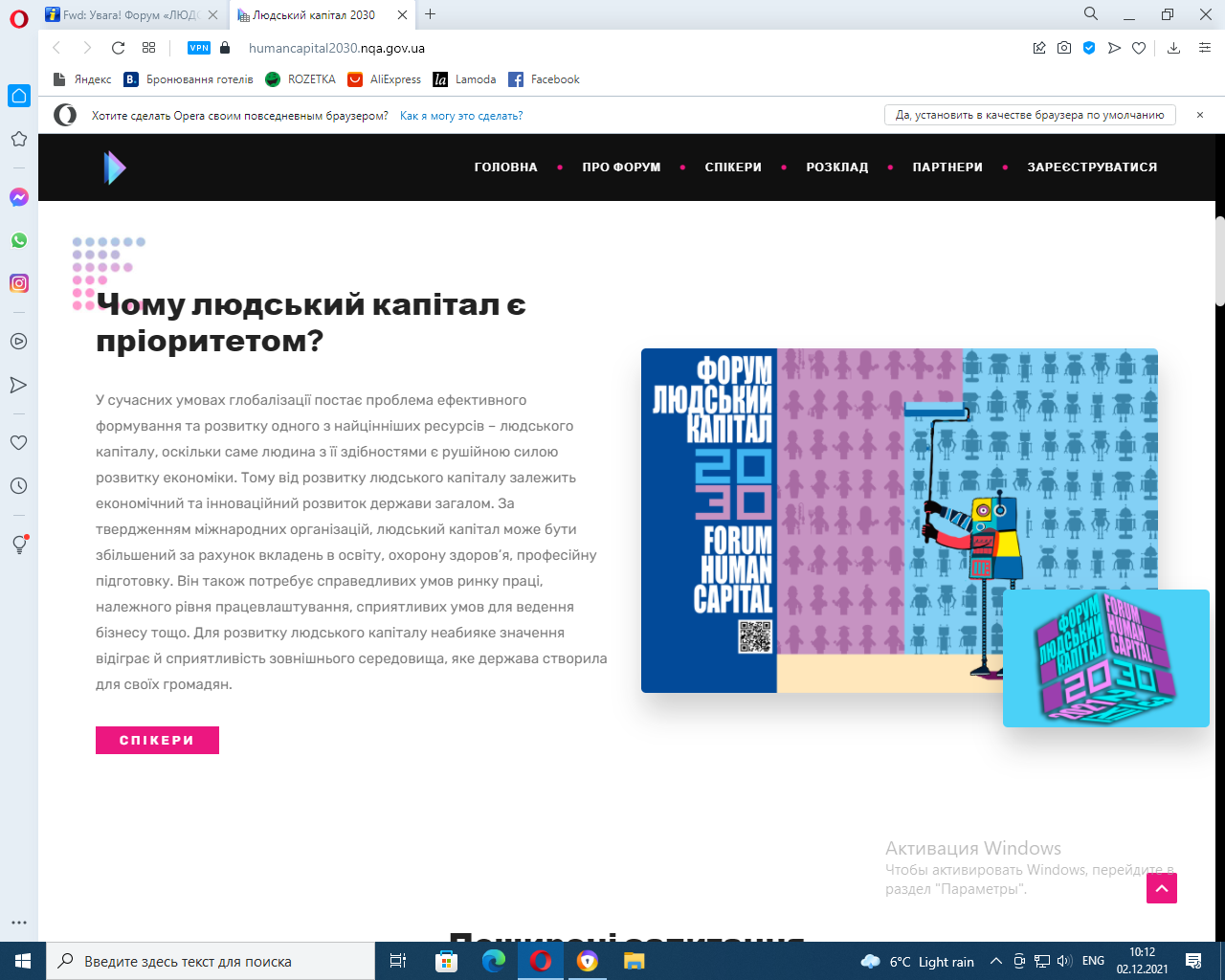
Task: Click the site security padlock icon
Action: point(225,48)
